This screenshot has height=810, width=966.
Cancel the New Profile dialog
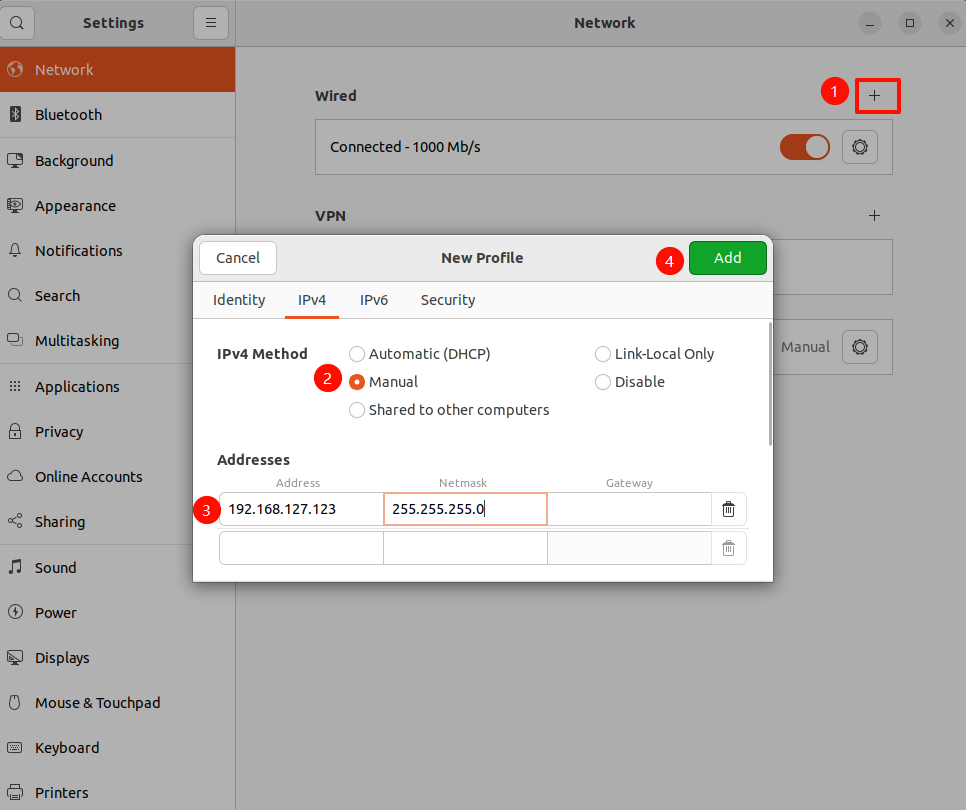pos(238,258)
